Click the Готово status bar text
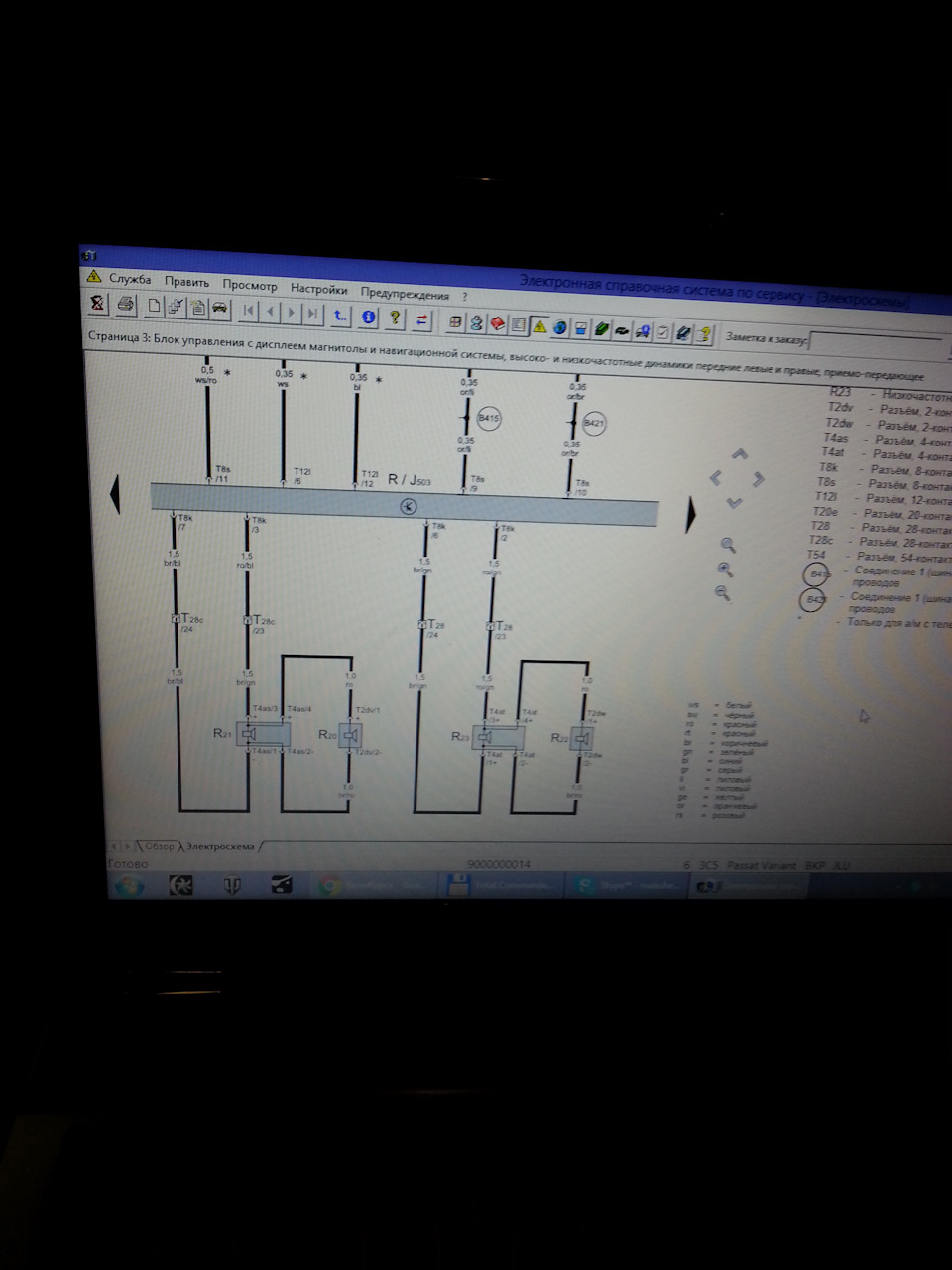This screenshot has height=1270, width=952. point(128,863)
